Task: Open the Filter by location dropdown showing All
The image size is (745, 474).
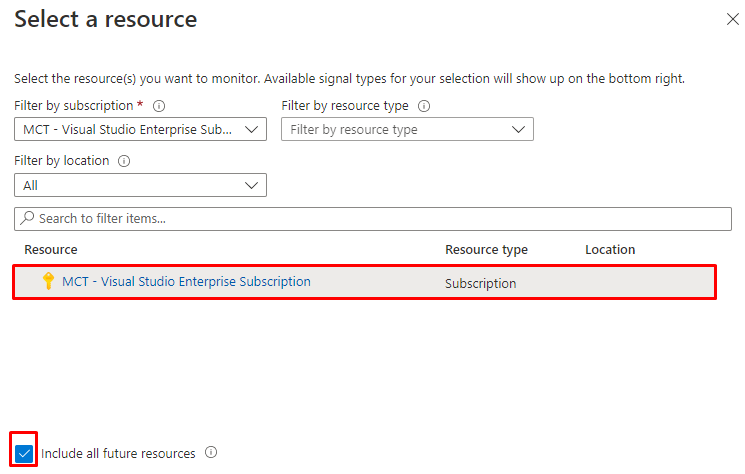Action: (140, 185)
